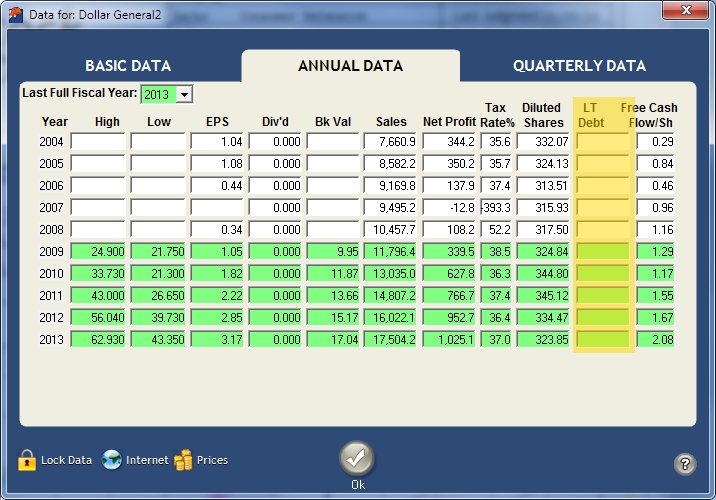Click the Lock Data padlock icon
Viewport: 716px width, 500px height.
(26, 460)
